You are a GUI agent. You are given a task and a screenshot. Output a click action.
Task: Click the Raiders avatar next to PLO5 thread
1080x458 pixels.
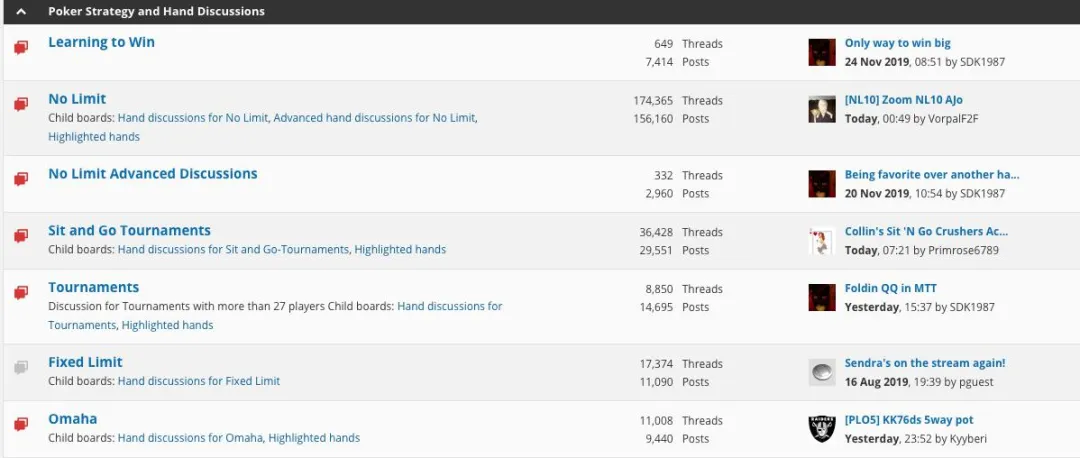[x=822, y=429]
